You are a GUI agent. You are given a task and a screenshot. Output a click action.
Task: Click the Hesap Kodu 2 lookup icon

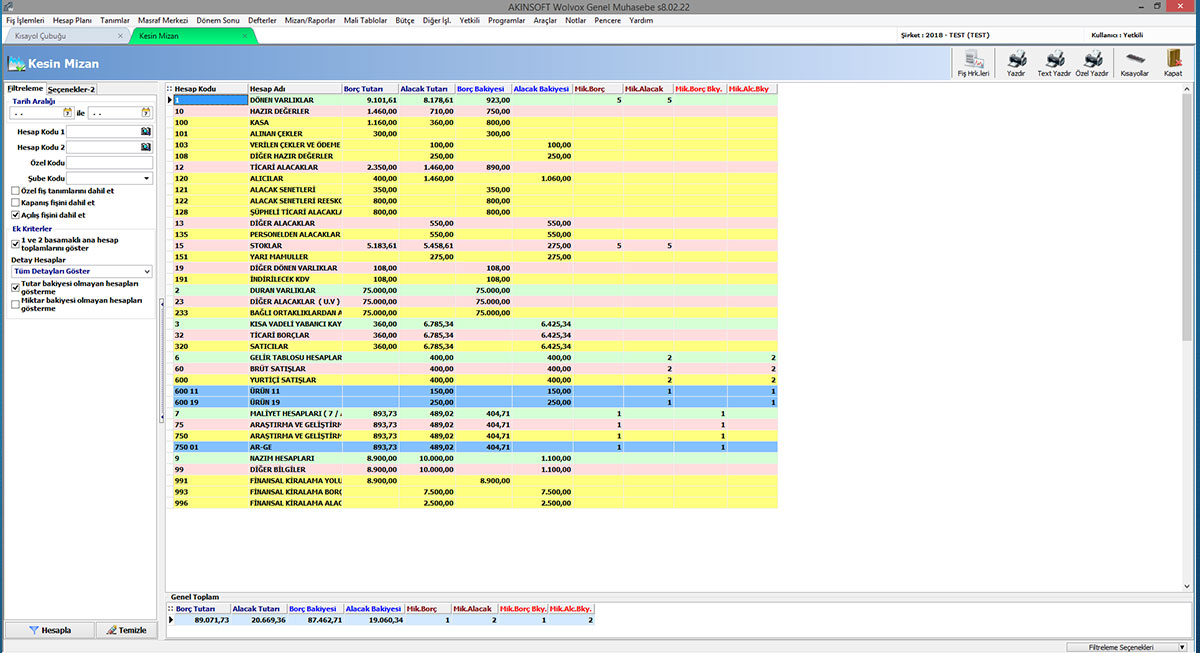[146, 147]
